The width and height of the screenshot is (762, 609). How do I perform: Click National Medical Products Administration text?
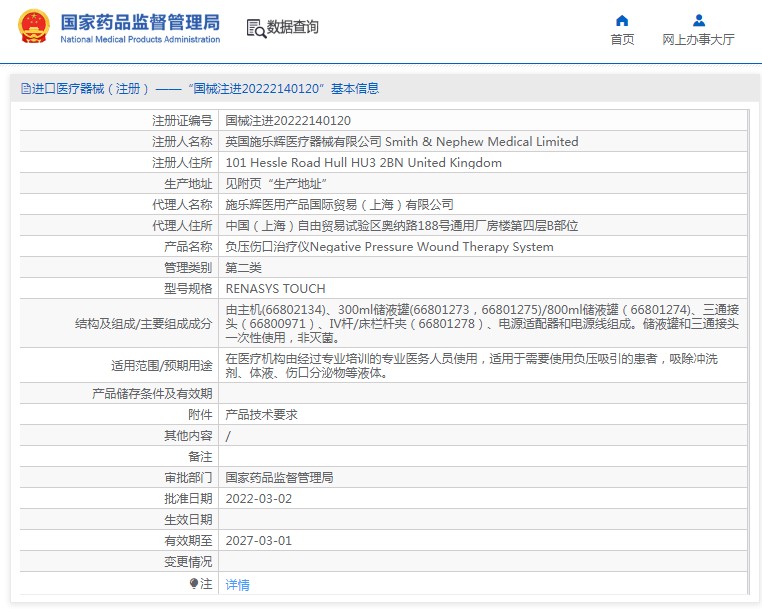pos(140,39)
